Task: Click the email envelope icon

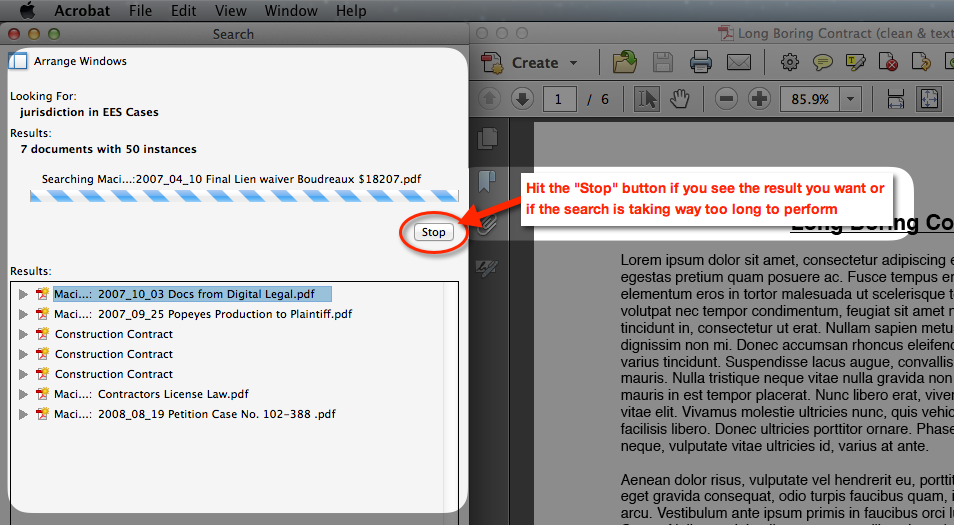Action: pyautogui.click(x=738, y=62)
